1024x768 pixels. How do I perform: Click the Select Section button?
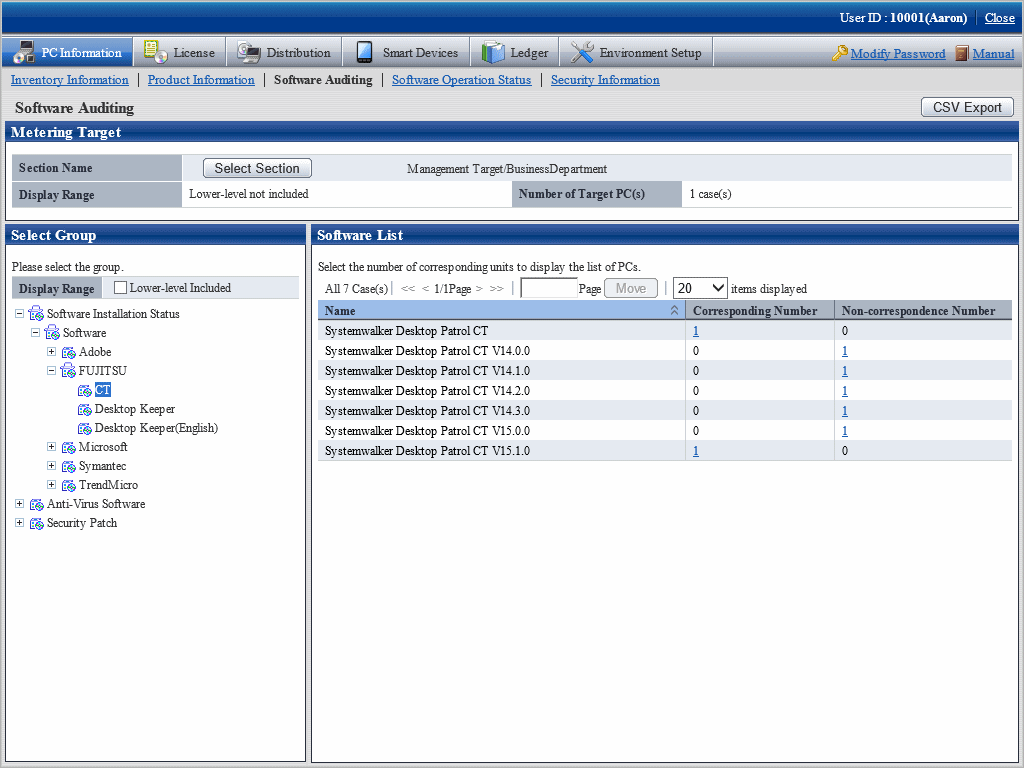[x=257, y=168]
